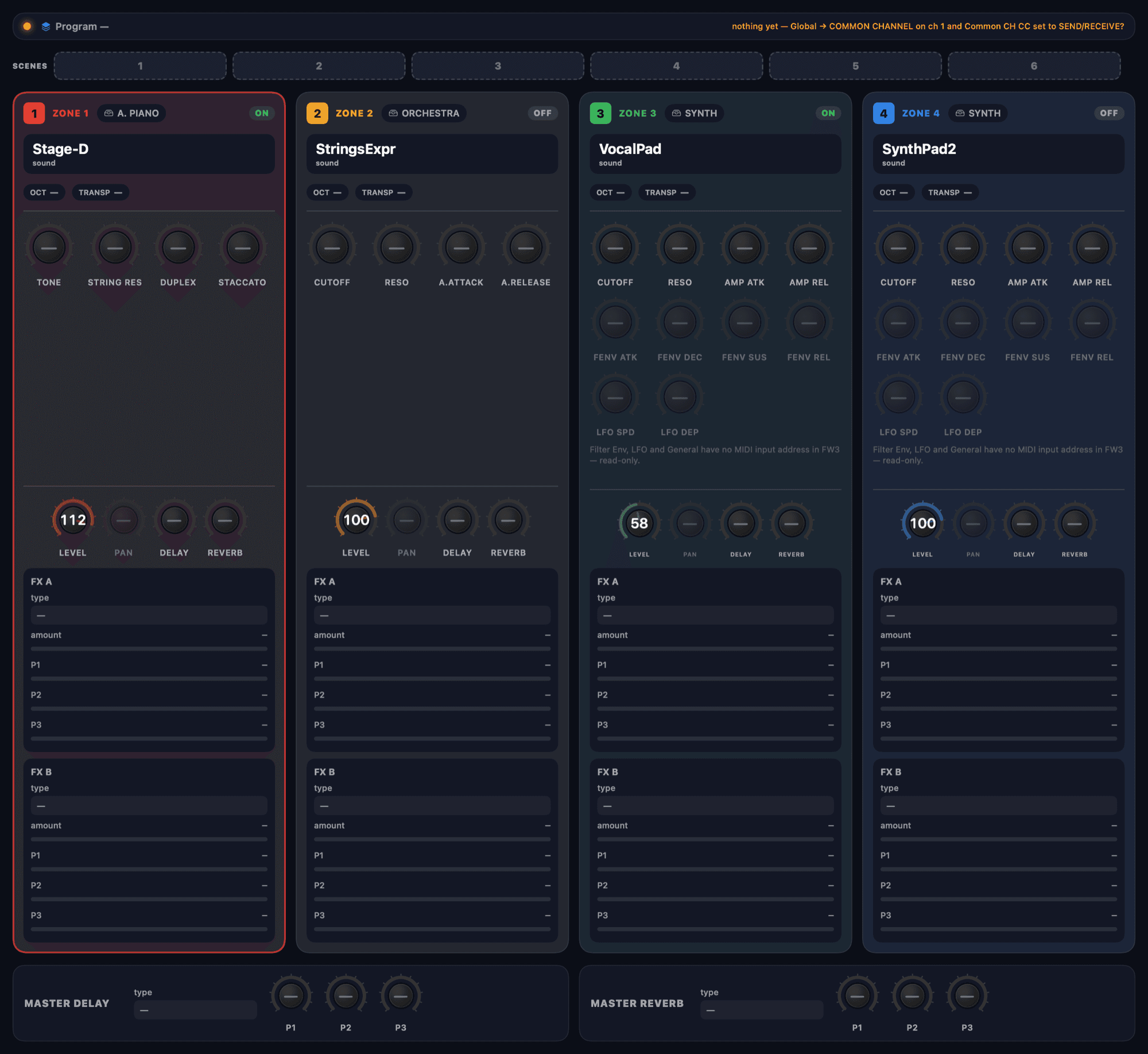Adjust Zone 2 FX B P2 slider
The height and width of the screenshot is (1054, 1148).
pos(432,899)
